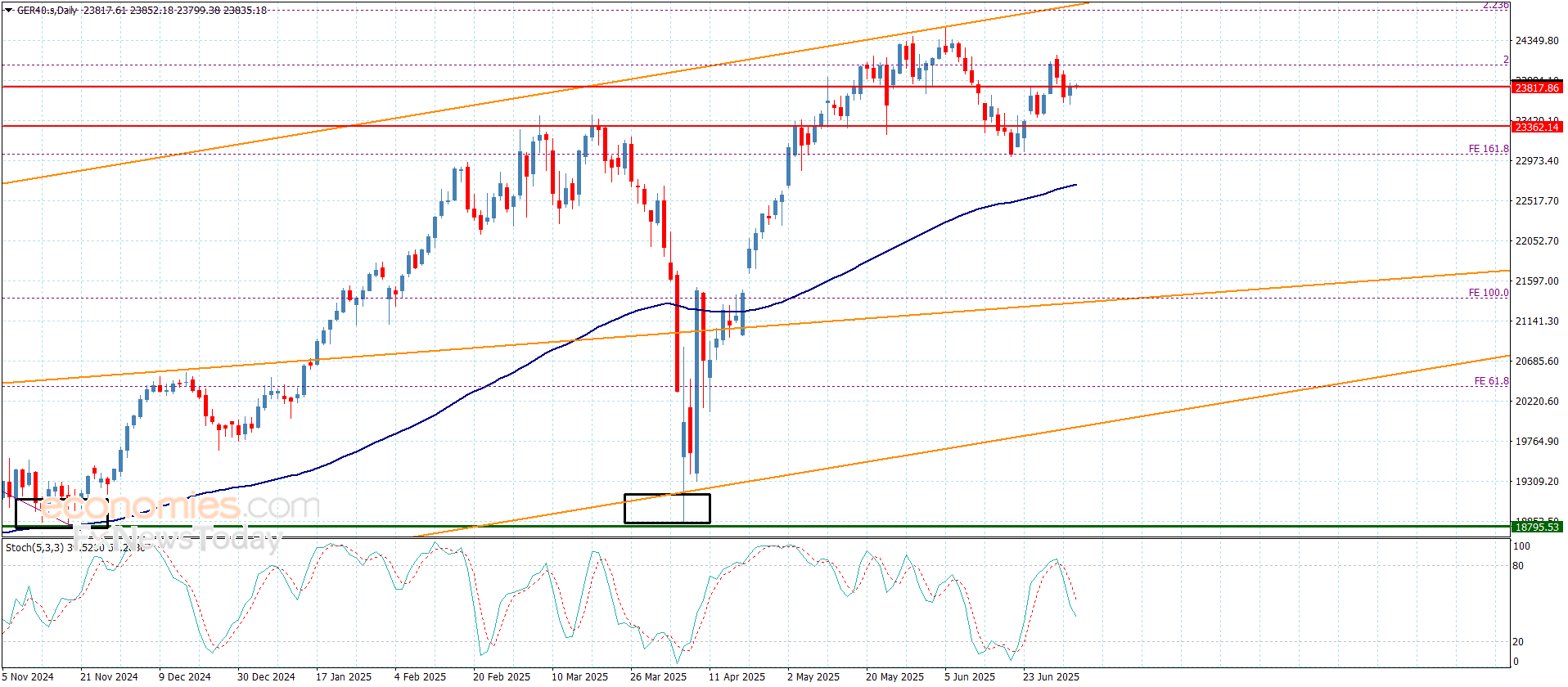Click the 11 Apr 2025 date label
Viewport: 1568px width, 687px height.
click(x=737, y=676)
